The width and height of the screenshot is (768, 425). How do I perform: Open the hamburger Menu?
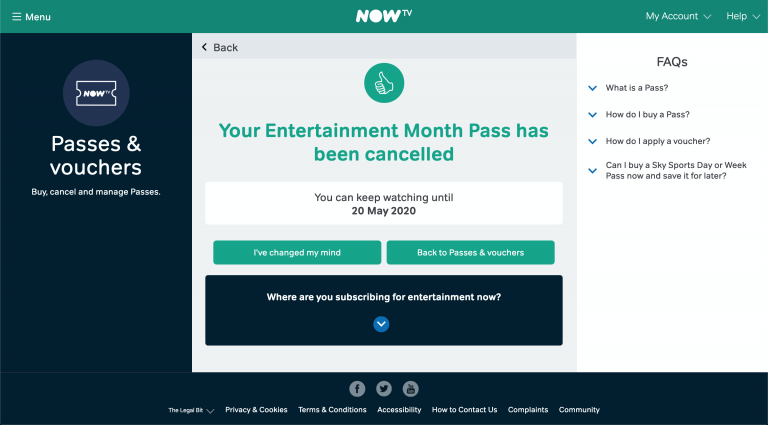point(31,17)
